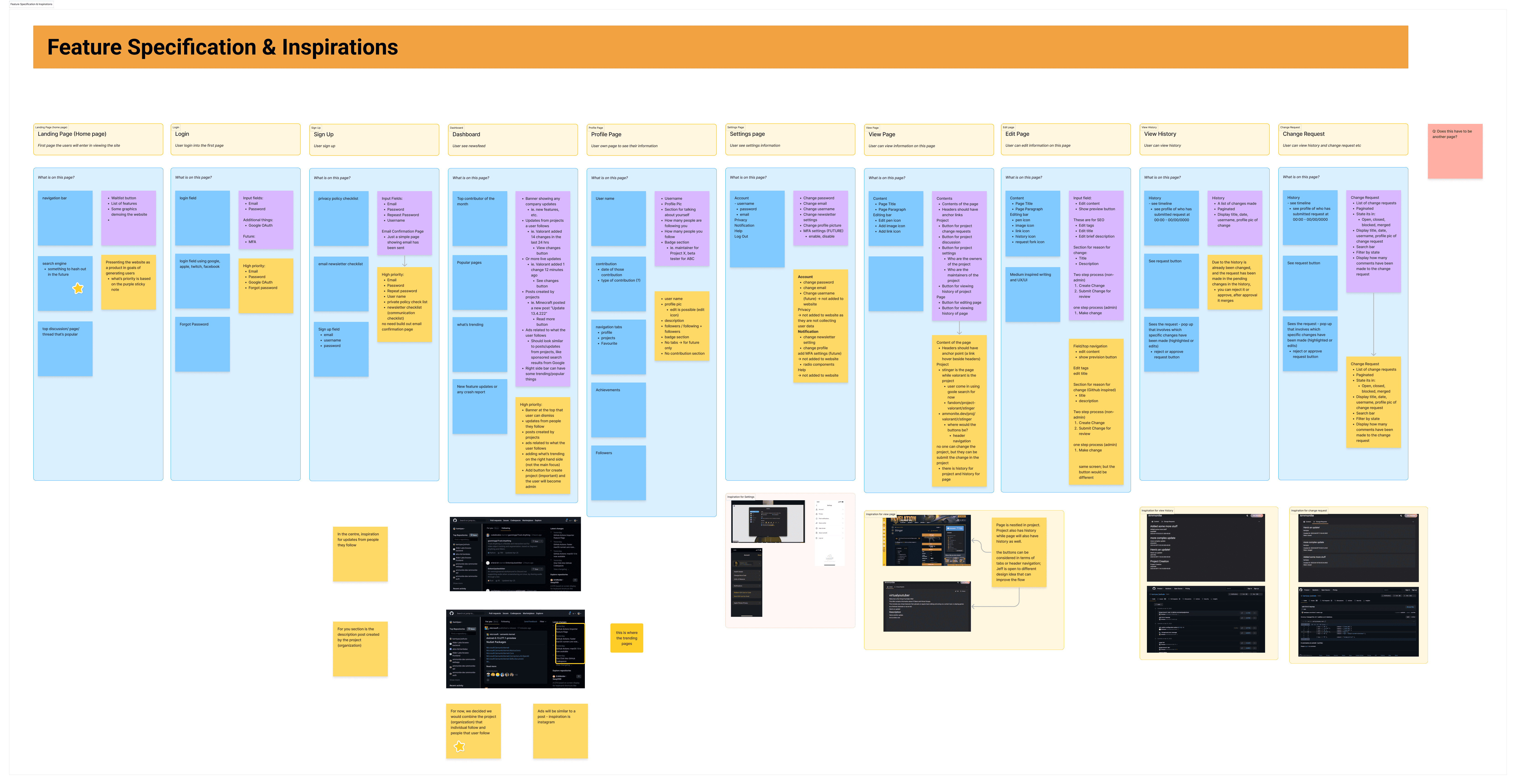The image size is (1516, 784).
Task: Select the 'View History' header card
Action: coord(1204,140)
